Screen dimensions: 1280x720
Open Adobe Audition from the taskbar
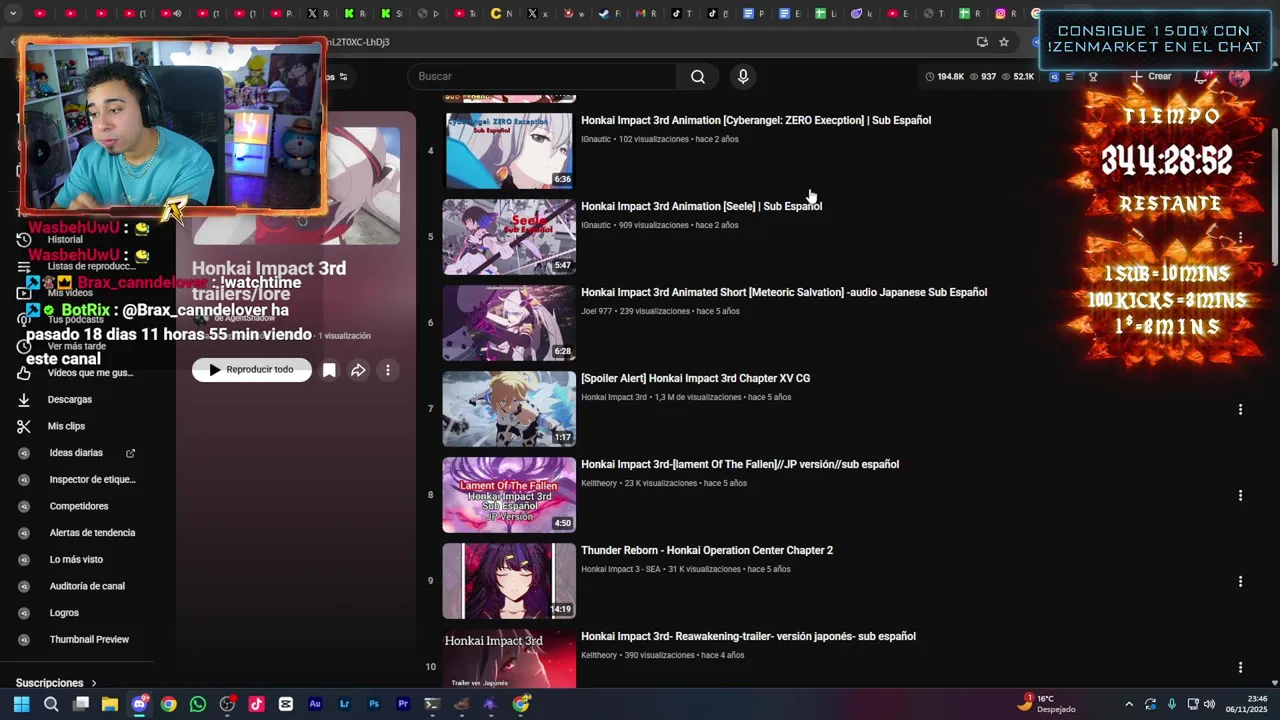[315, 704]
